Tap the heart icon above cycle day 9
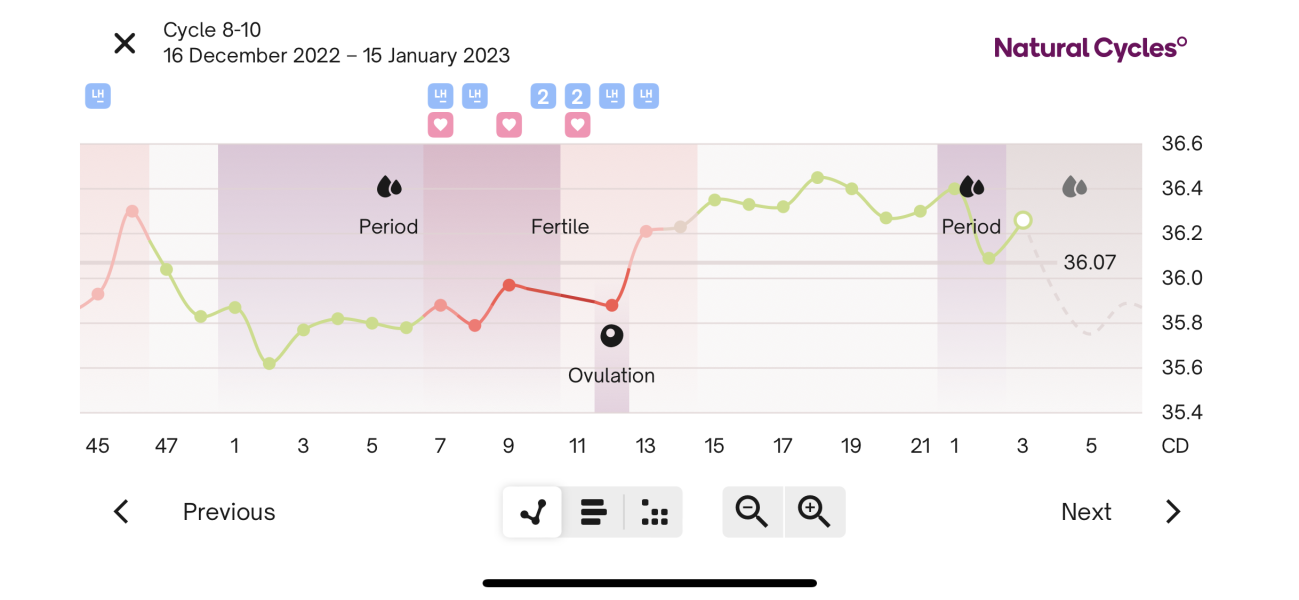Viewport: 1299px width, 600px height. (x=509, y=124)
